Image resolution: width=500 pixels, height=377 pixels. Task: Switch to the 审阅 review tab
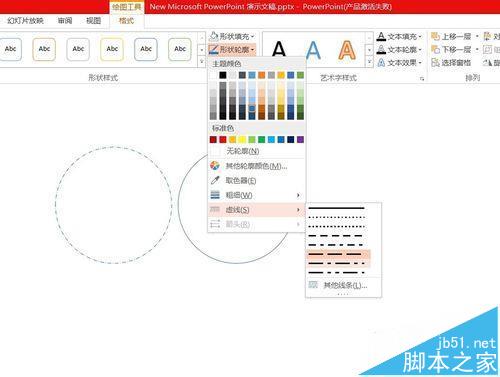click(65, 21)
